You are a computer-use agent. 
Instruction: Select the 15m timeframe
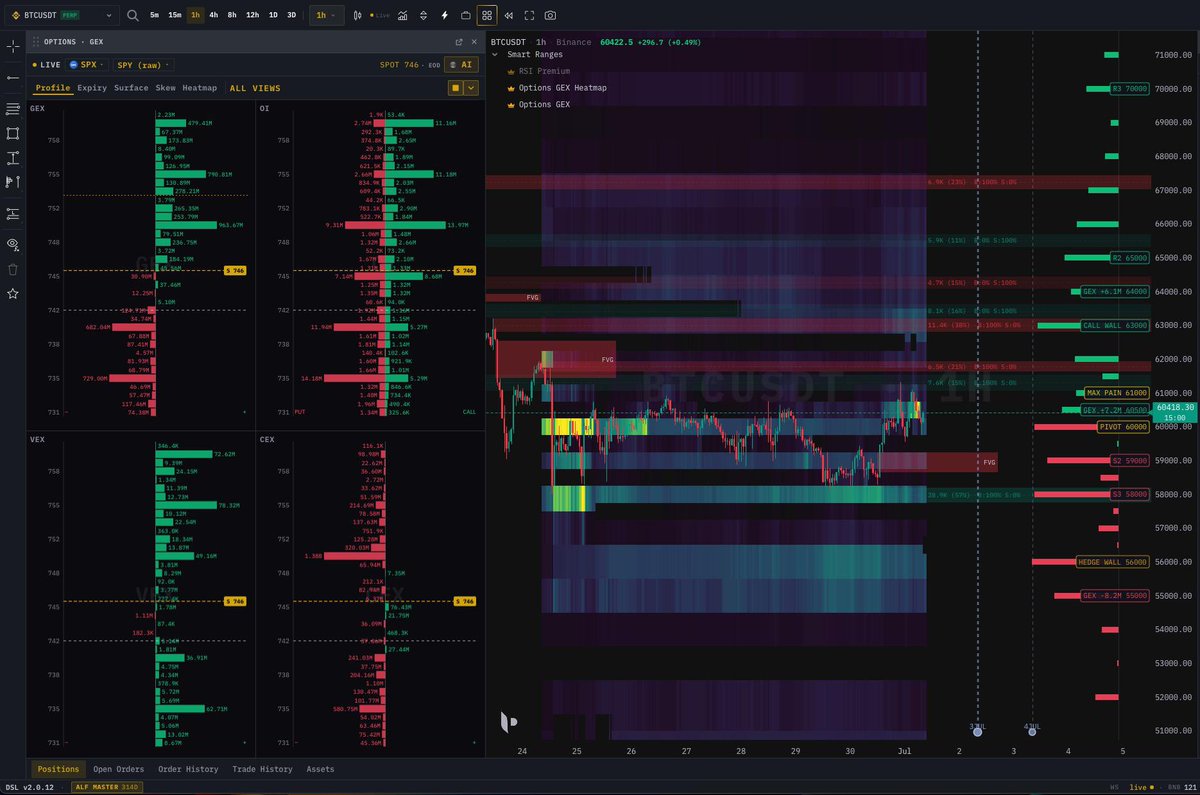coord(175,15)
